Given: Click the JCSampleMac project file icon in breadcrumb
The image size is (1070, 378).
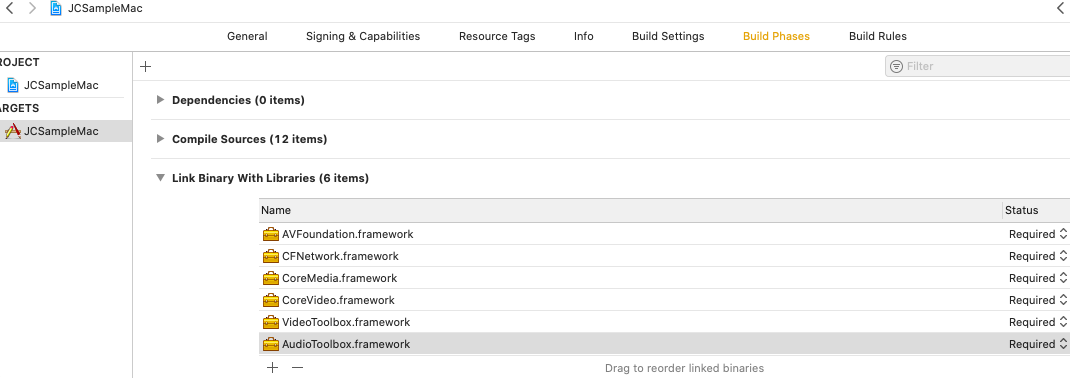Looking at the screenshot, I should pos(56,9).
